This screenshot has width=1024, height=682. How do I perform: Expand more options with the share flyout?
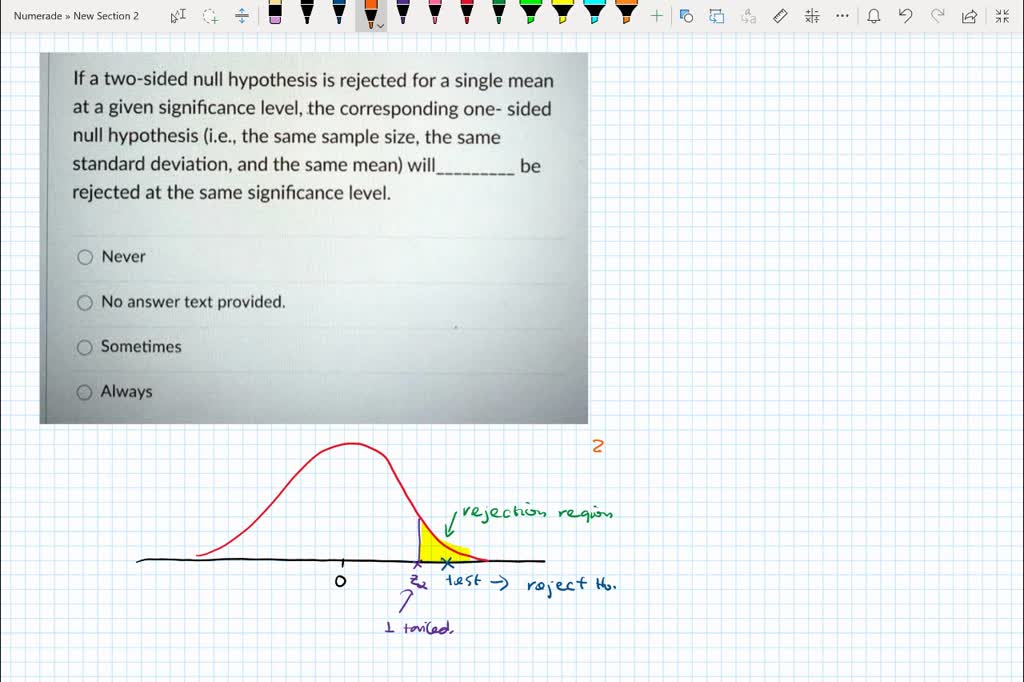coord(967,15)
